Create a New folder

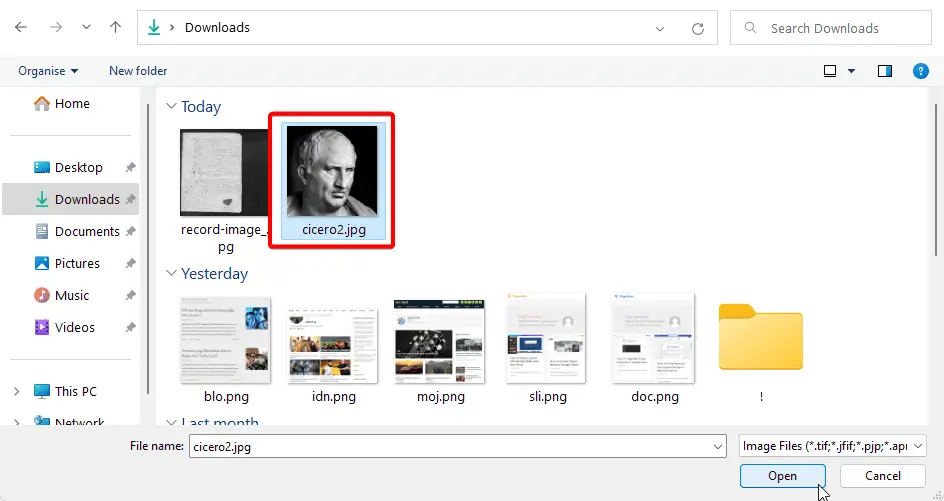[x=138, y=71]
